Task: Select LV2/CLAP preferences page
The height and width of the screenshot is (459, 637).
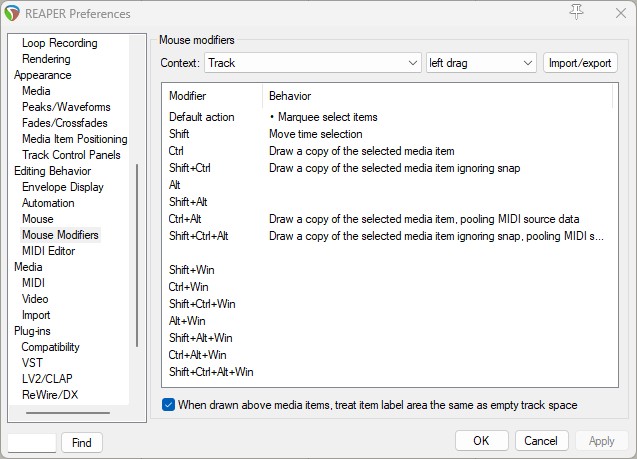Action: point(47,379)
